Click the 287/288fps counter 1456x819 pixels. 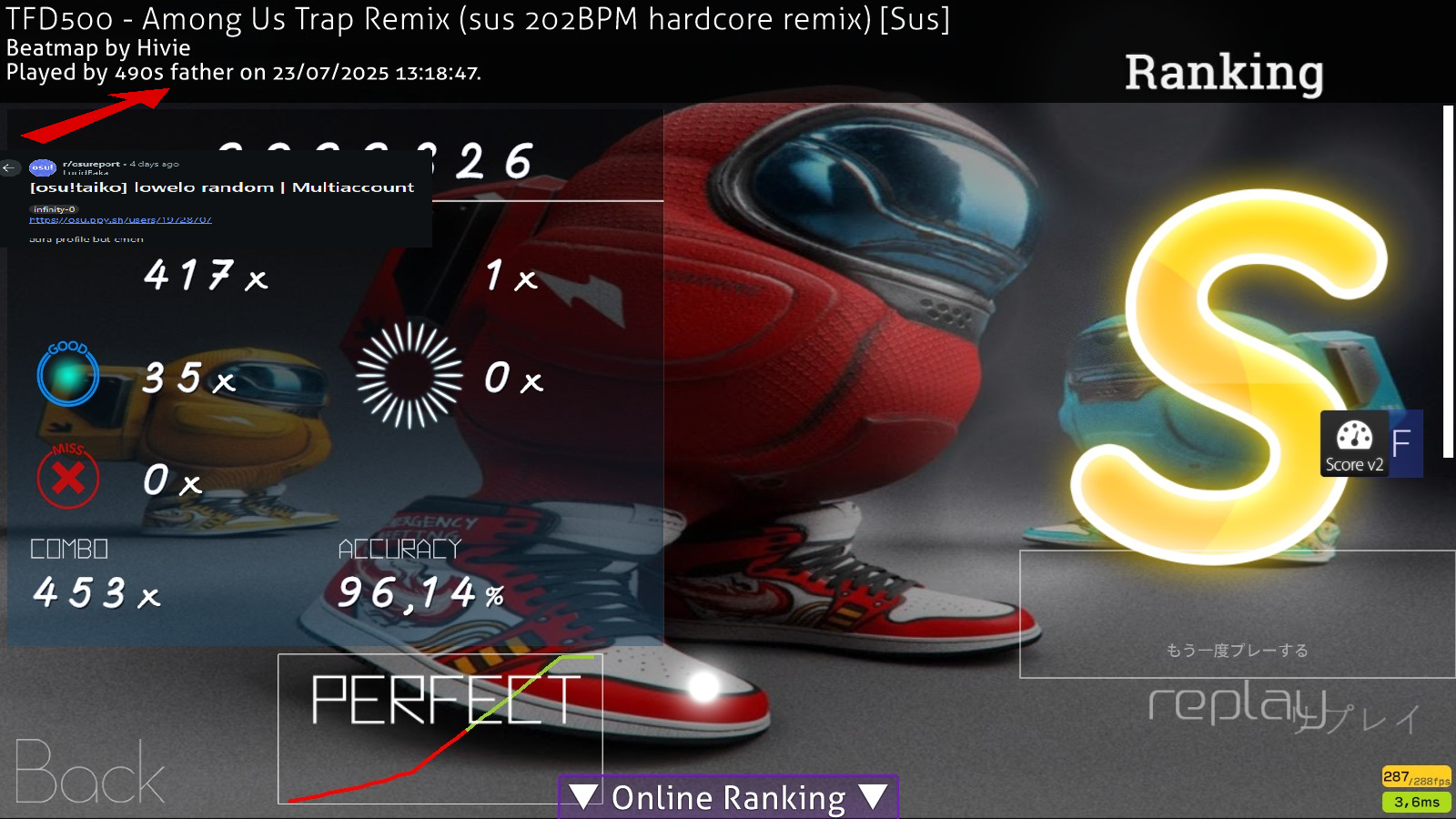(x=1416, y=777)
